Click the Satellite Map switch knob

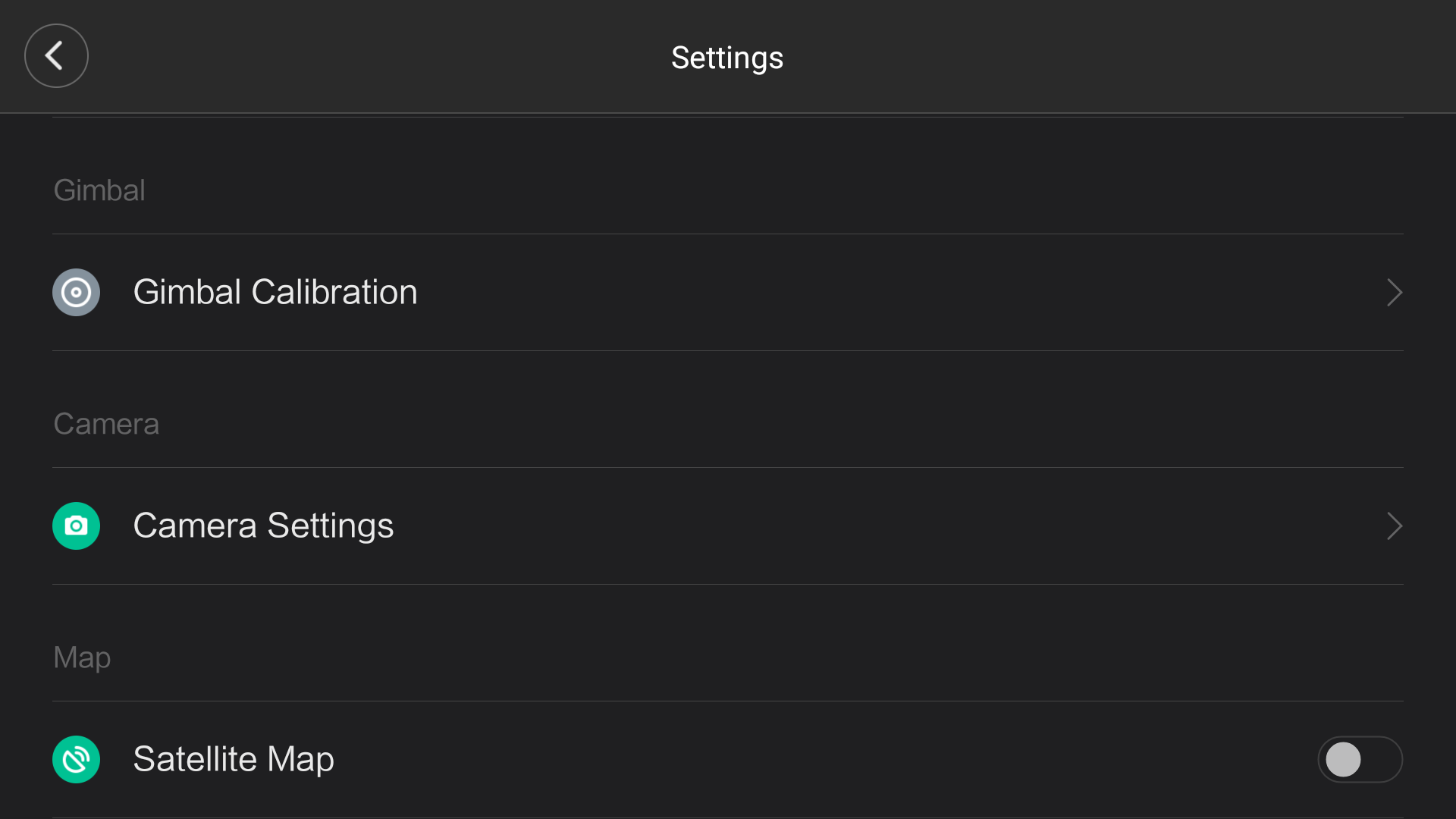coord(1343,759)
